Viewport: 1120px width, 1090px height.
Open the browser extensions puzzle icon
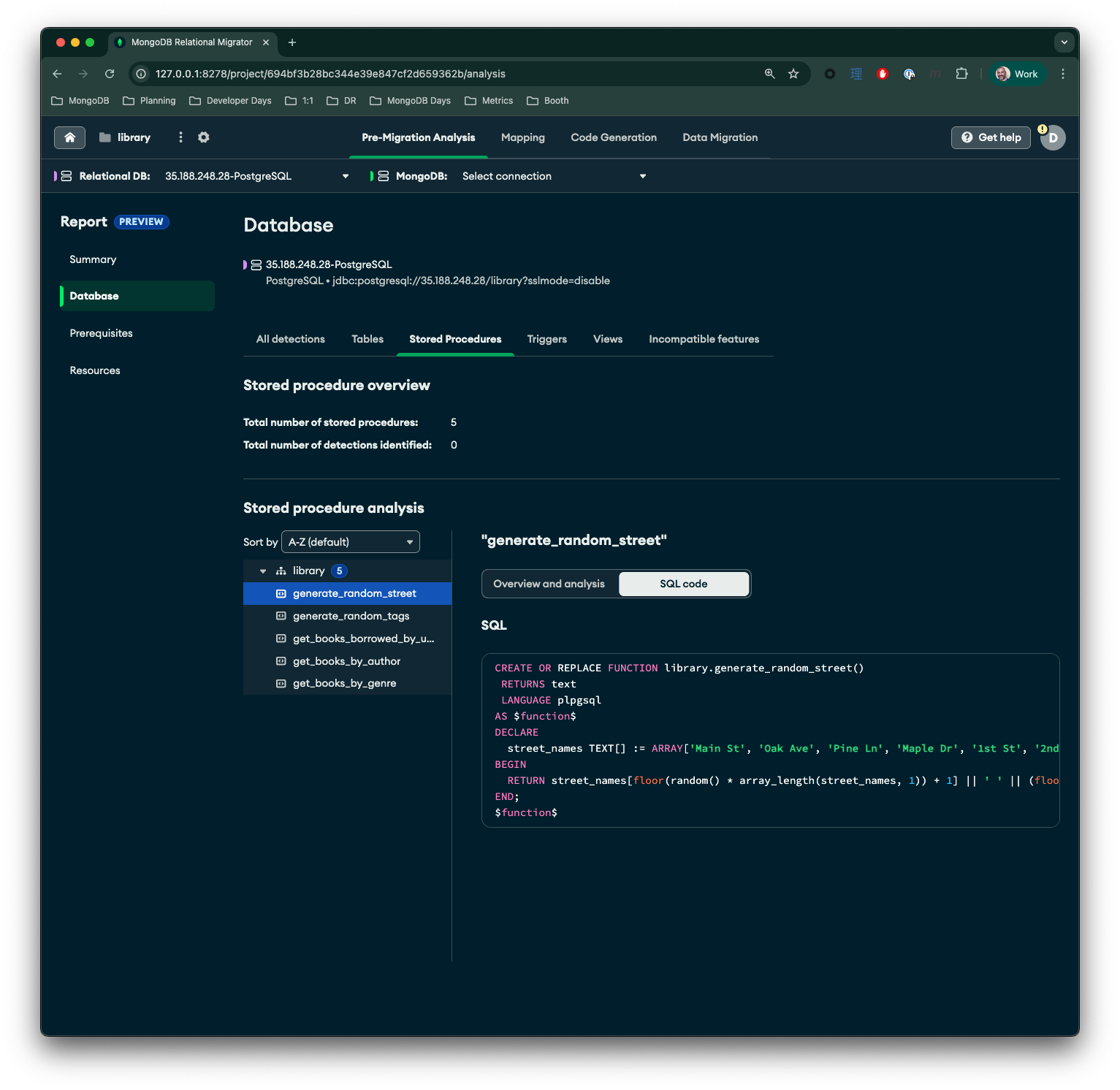(961, 74)
